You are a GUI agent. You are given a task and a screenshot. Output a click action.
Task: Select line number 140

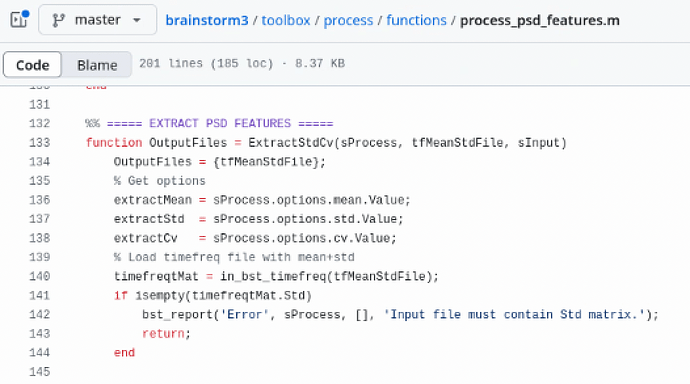click(x=40, y=276)
